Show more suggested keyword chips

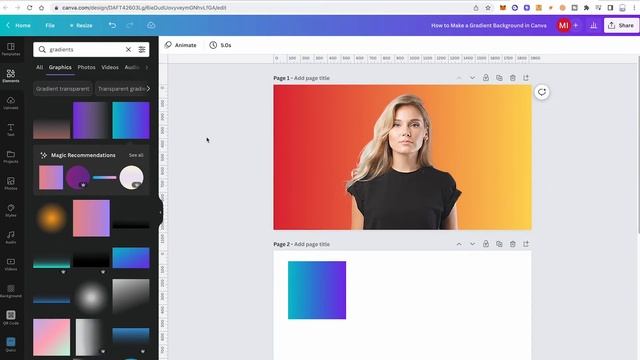pyautogui.click(x=148, y=89)
